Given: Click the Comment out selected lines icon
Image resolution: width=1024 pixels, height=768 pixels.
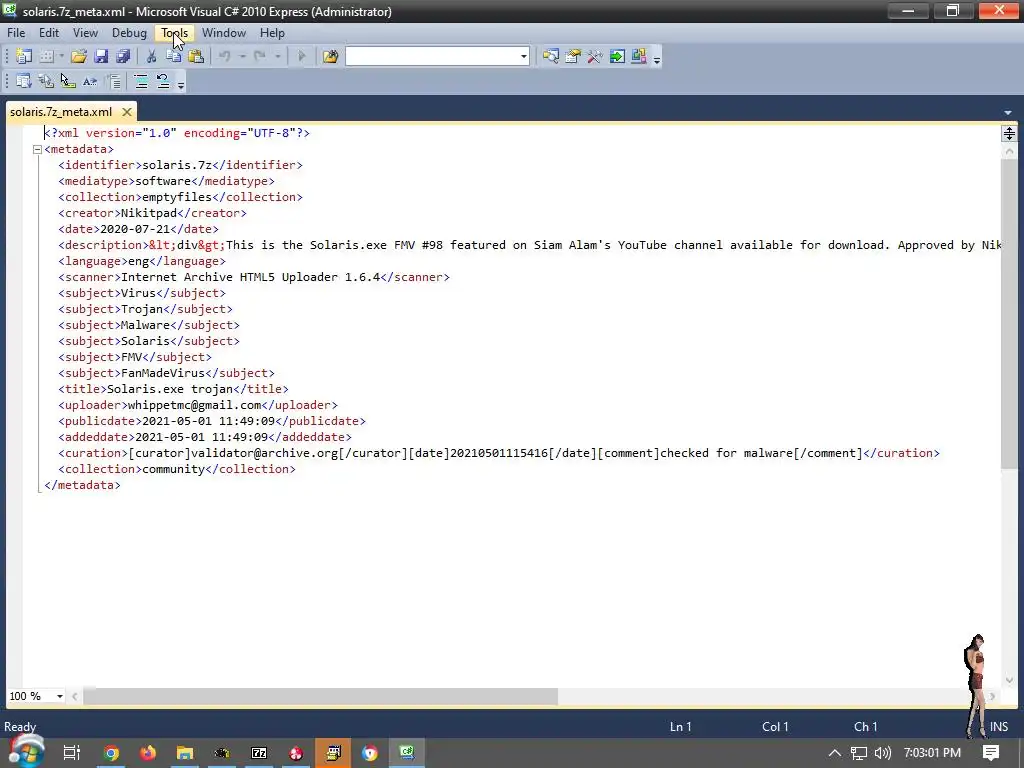Looking at the screenshot, I should pos(140,82).
